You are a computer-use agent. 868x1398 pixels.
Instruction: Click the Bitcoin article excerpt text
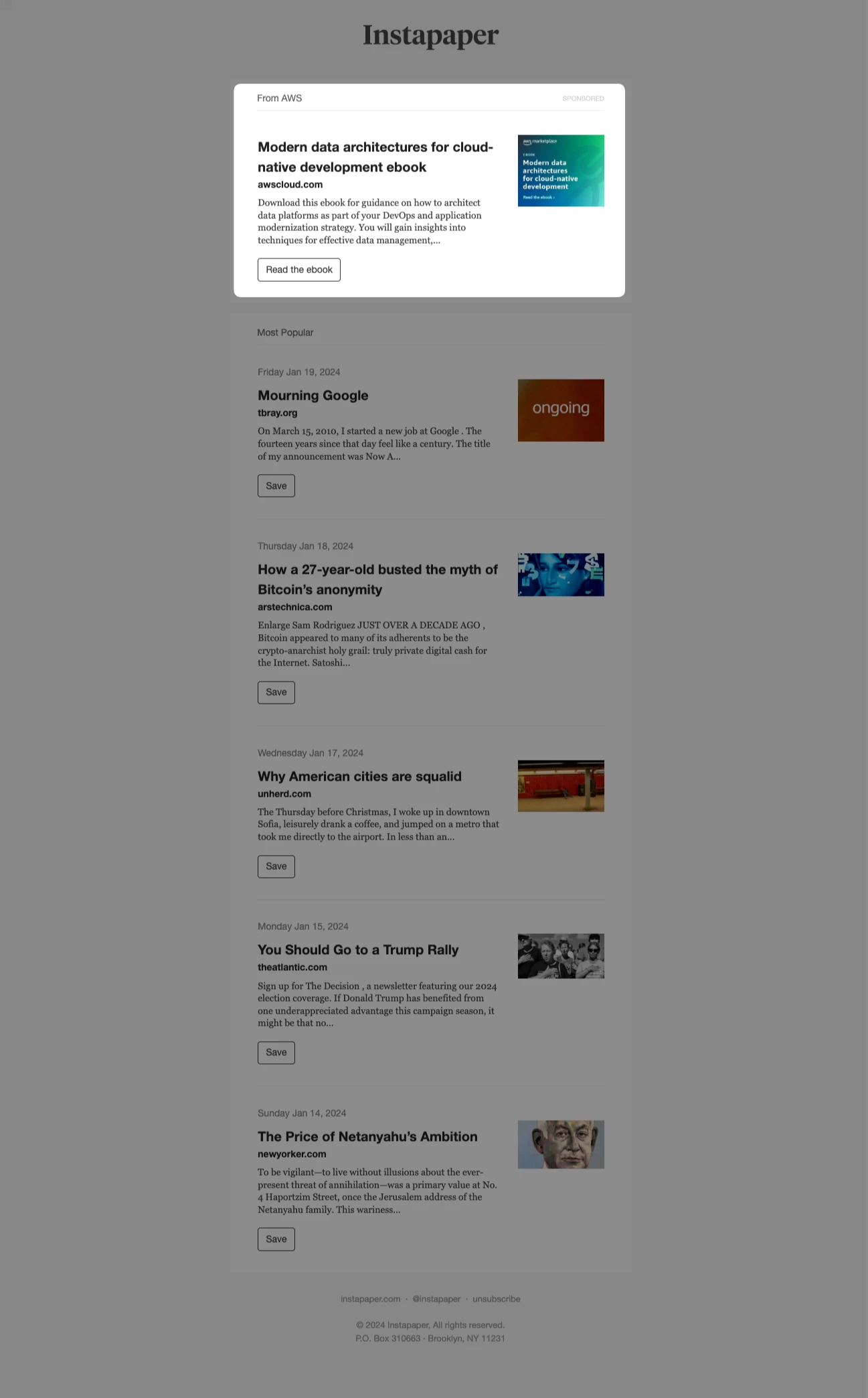(372, 644)
